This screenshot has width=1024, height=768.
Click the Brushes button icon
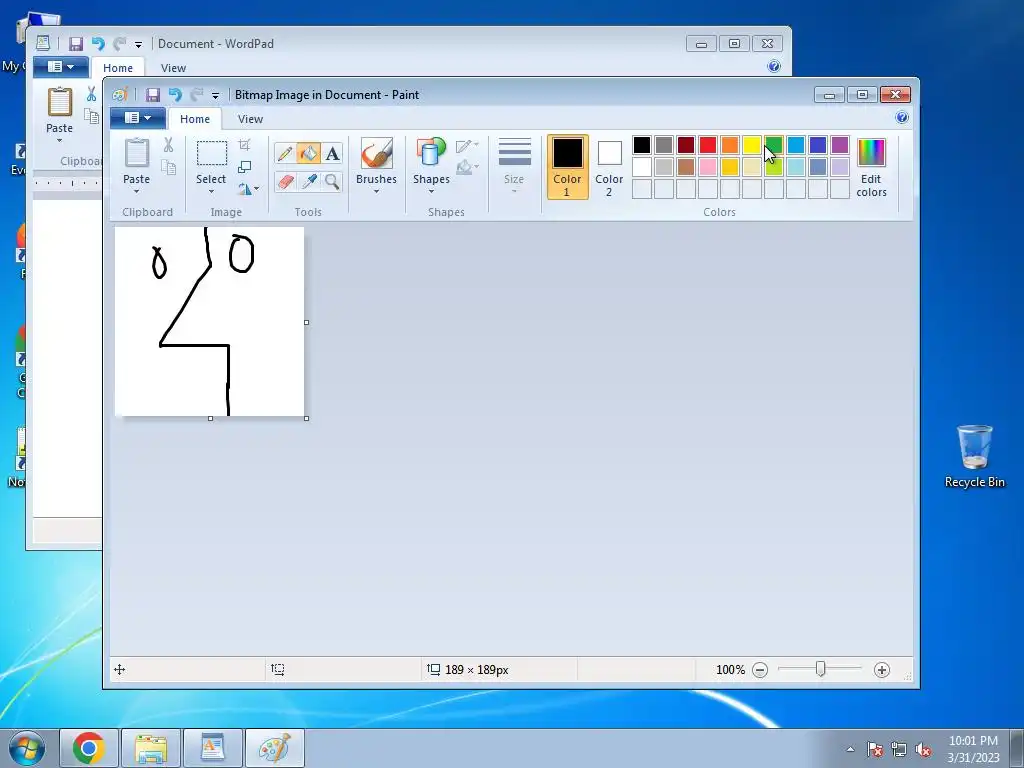pos(376,153)
